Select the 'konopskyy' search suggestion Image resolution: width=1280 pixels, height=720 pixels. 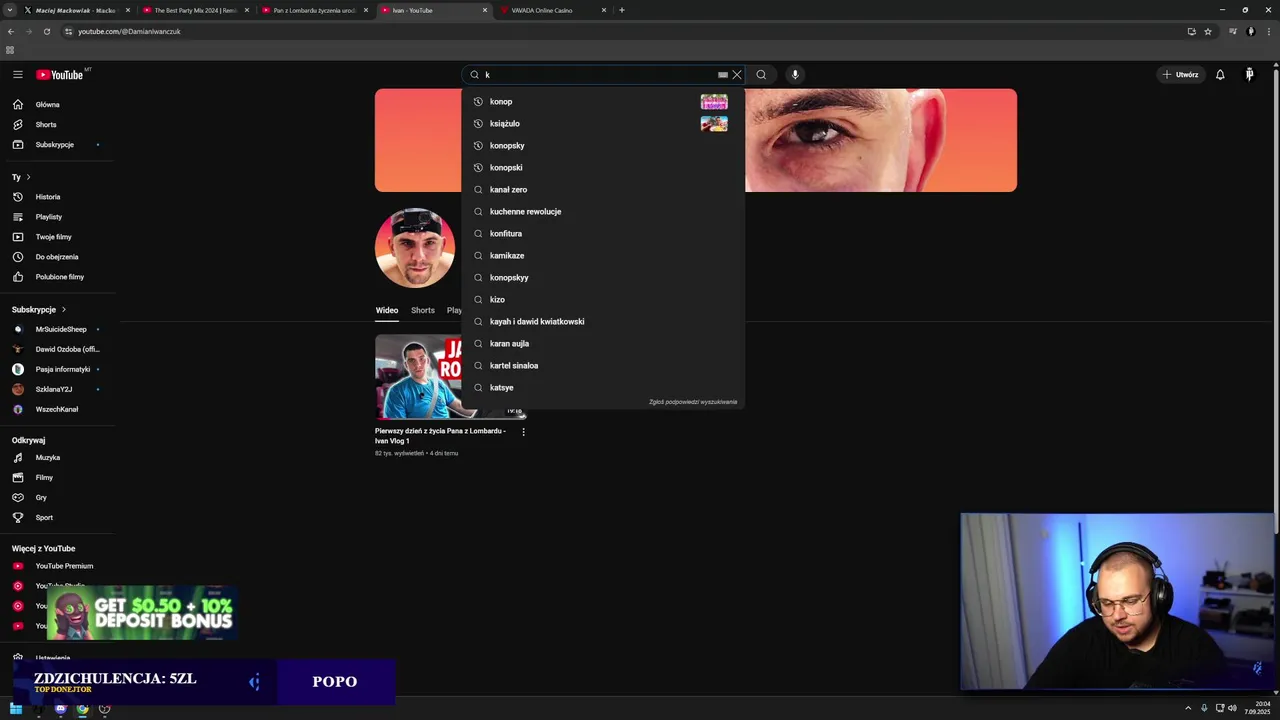(x=603, y=278)
